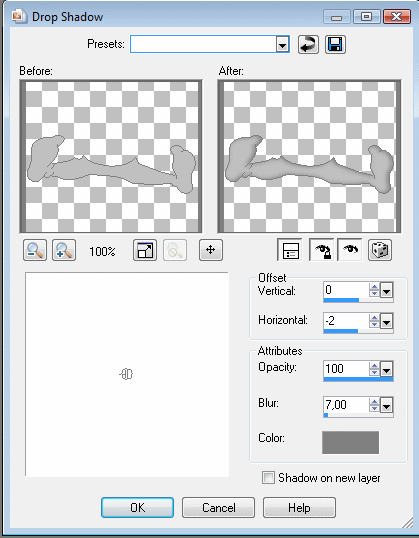The width and height of the screenshot is (419, 538).
Task: Click the save preset floppy disk icon
Action: [x=335, y=45]
